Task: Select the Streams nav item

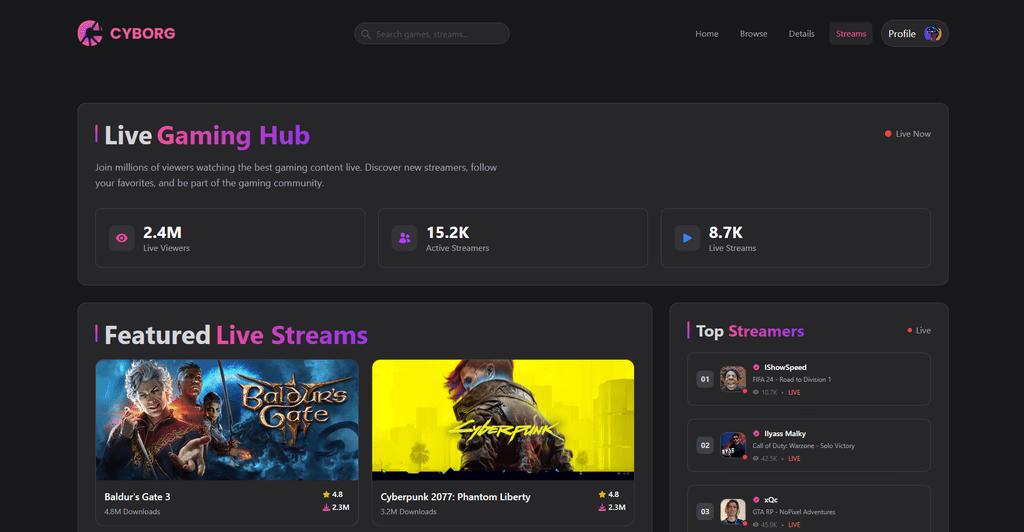Action: click(x=851, y=34)
